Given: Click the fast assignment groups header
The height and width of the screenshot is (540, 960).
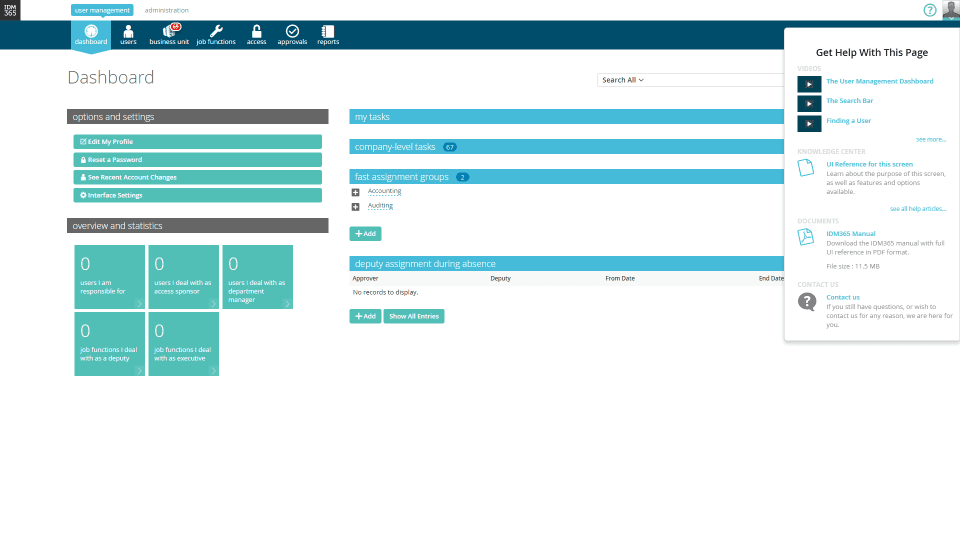Looking at the screenshot, I should [566, 177].
